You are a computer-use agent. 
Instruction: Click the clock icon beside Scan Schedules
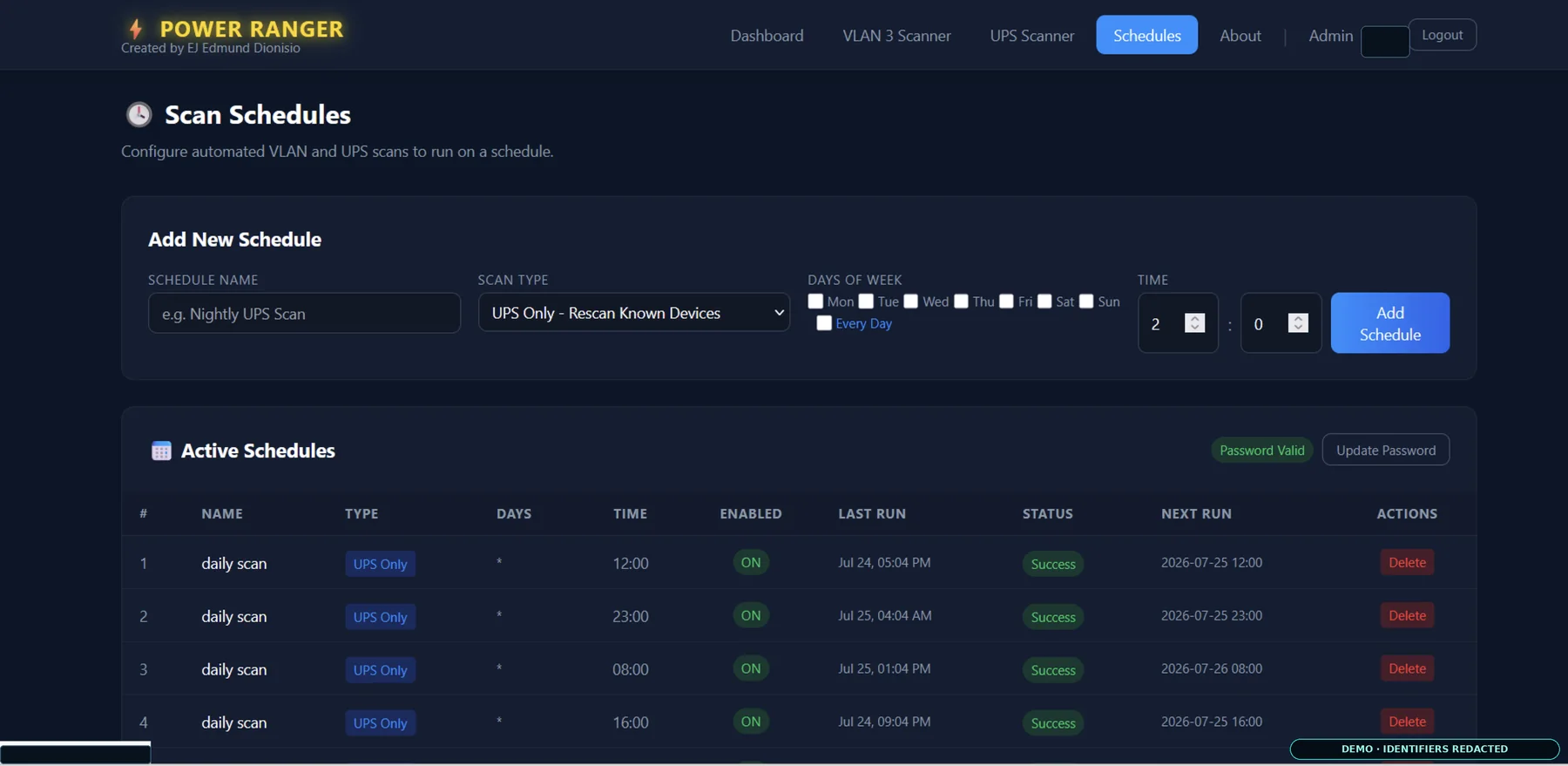[x=139, y=114]
